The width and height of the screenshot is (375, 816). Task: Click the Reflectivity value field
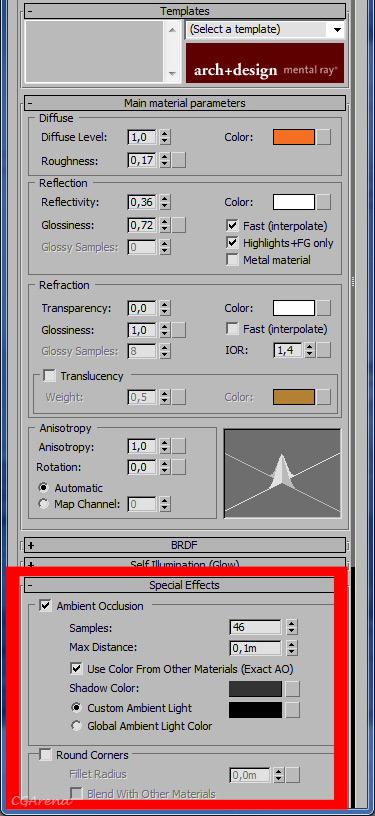(142, 202)
